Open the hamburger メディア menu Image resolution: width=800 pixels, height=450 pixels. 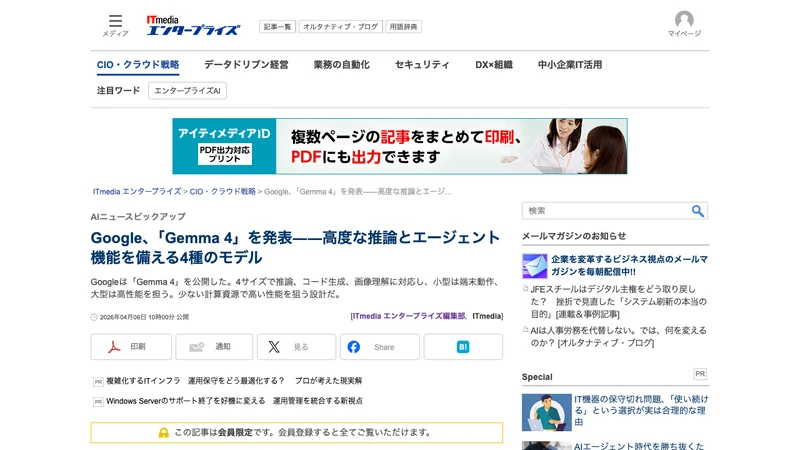[x=115, y=26]
